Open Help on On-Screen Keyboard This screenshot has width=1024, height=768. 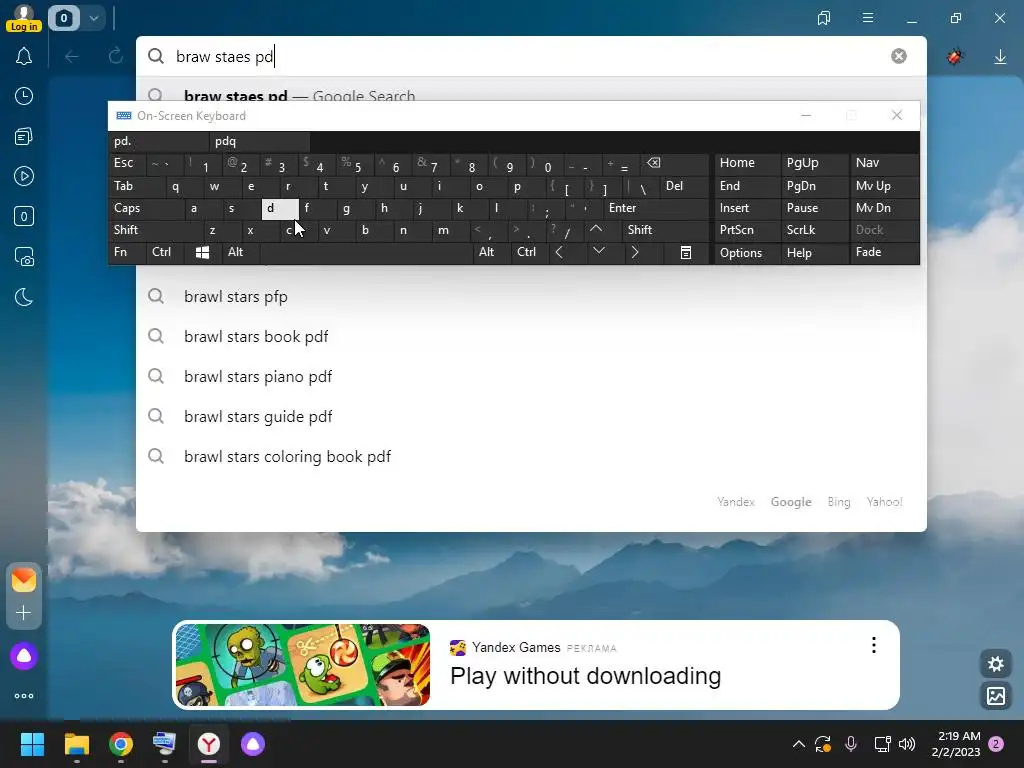pos(814,252)
